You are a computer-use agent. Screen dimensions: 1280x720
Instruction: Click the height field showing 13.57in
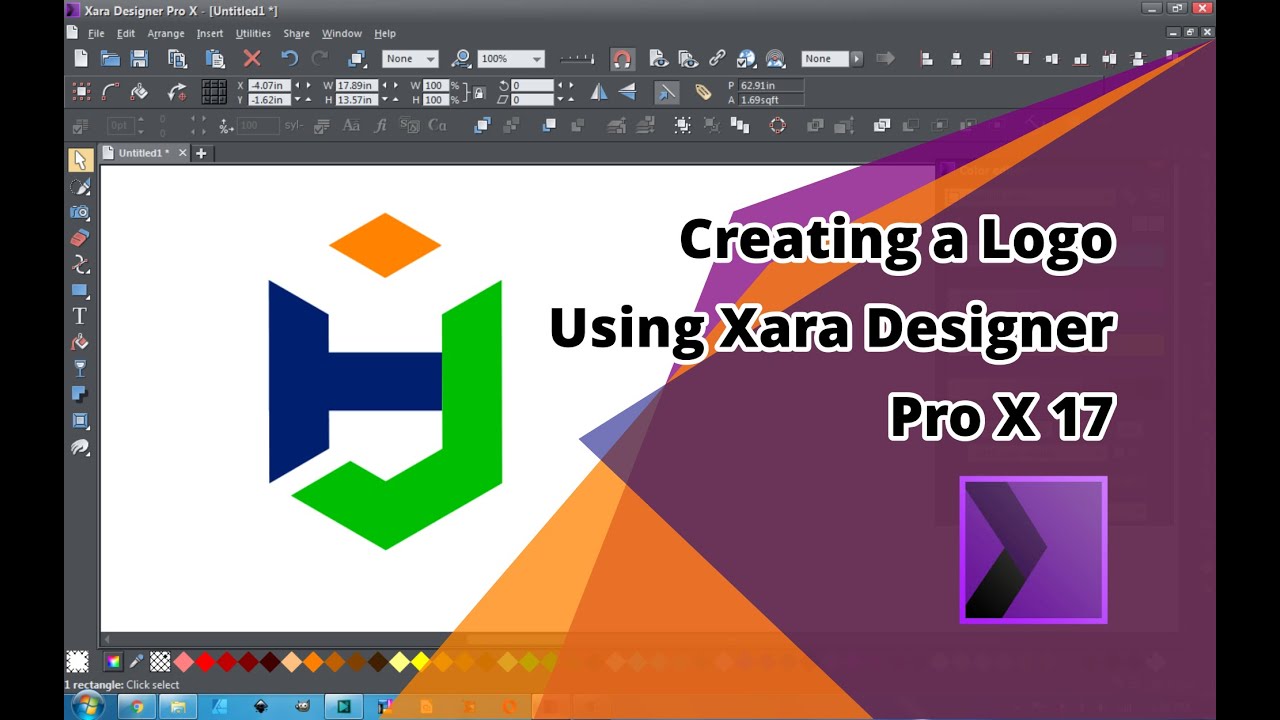356,100
